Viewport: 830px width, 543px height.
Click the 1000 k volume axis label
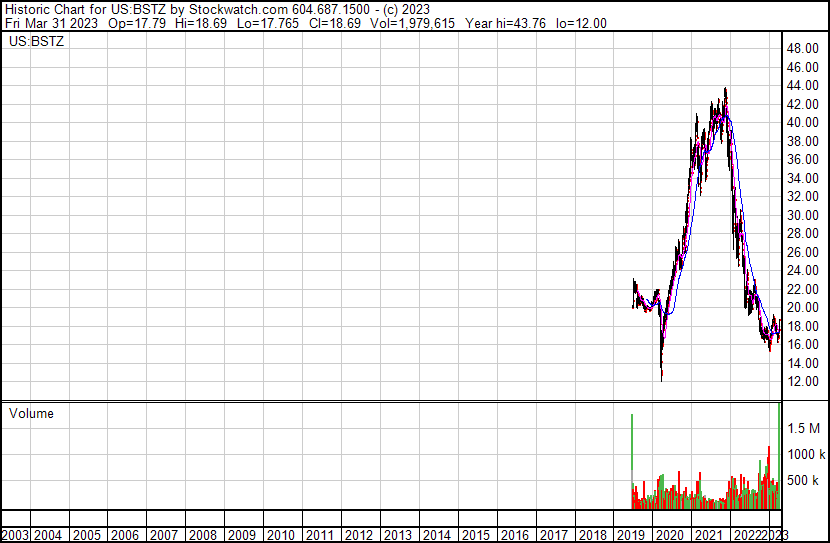(803, 454)
